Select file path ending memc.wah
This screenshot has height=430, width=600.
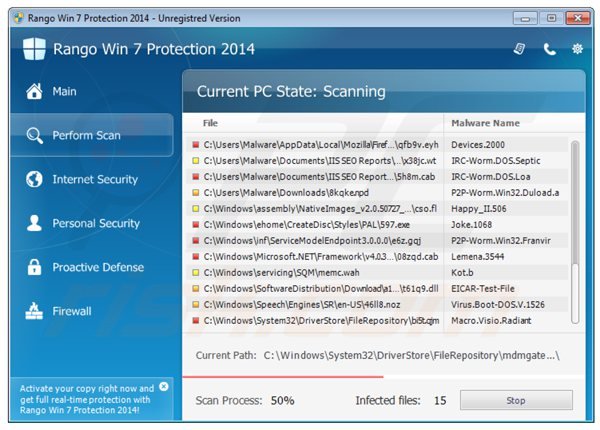point(281,273)
